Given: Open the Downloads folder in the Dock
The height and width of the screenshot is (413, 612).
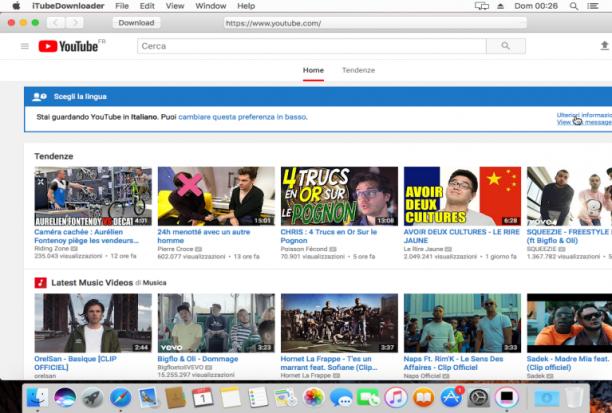Looking at the screenshot, I should click(546, 397).
